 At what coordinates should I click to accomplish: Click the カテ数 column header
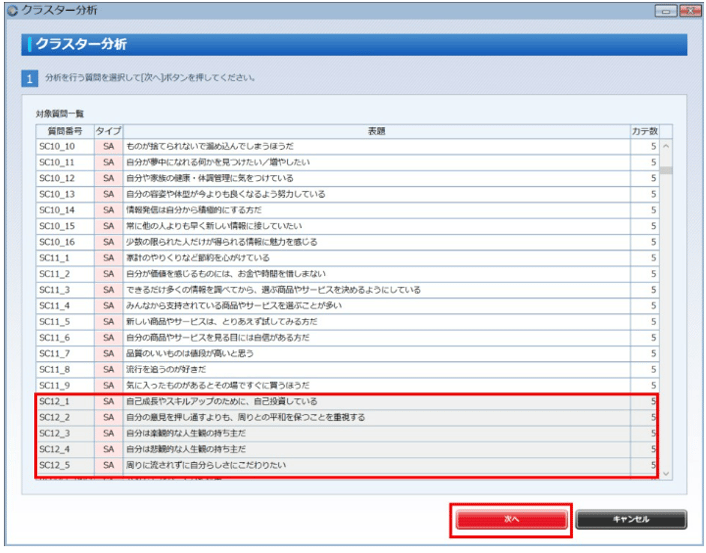tap(644, 131)
